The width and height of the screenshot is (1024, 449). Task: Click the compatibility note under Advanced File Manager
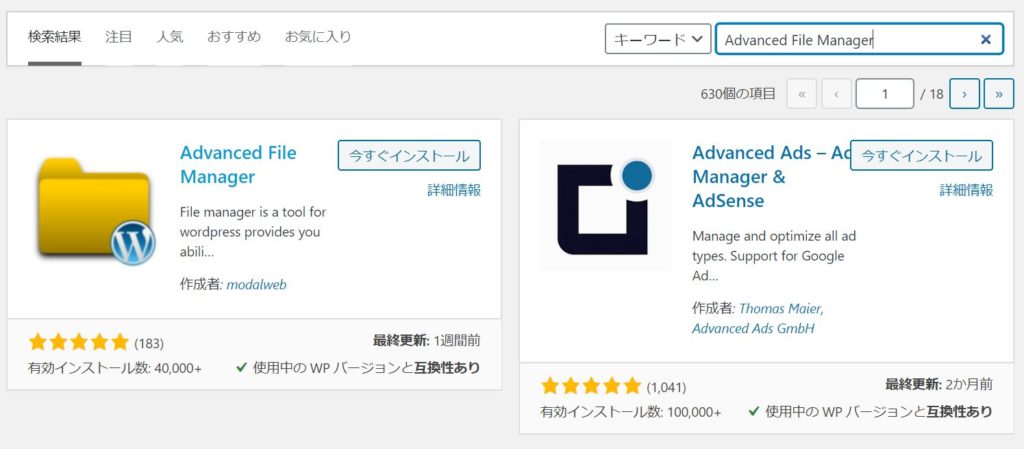(358, 368)
